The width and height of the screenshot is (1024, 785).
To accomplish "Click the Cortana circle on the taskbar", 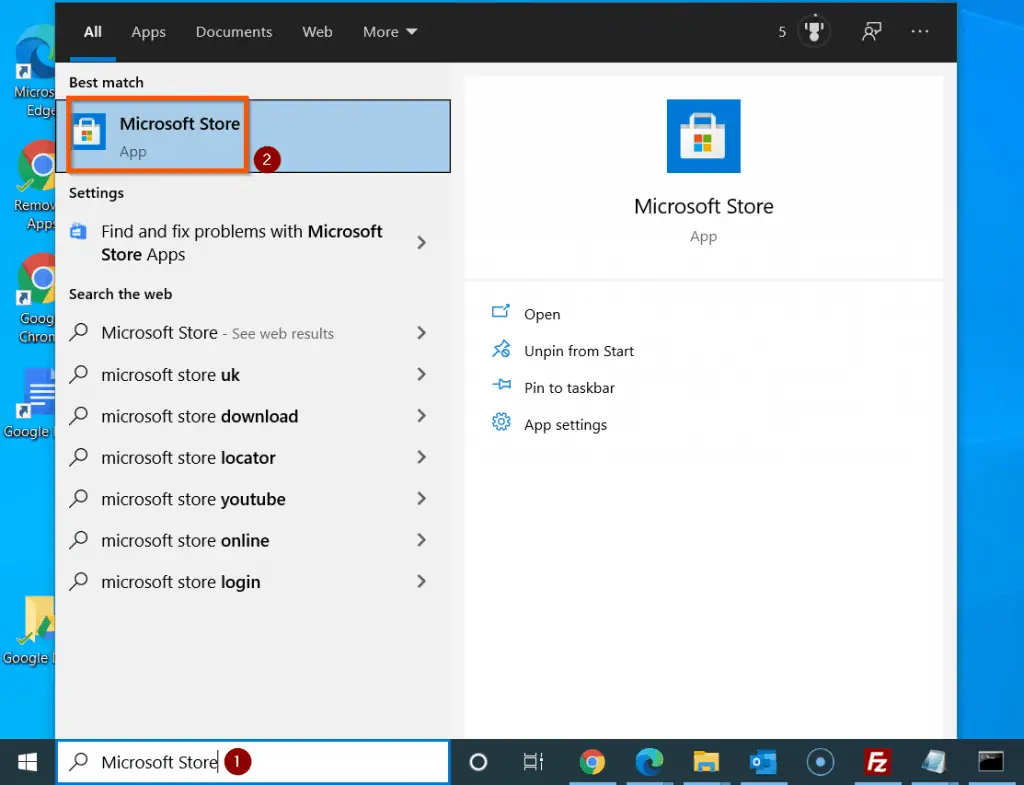I will (478, 762).
